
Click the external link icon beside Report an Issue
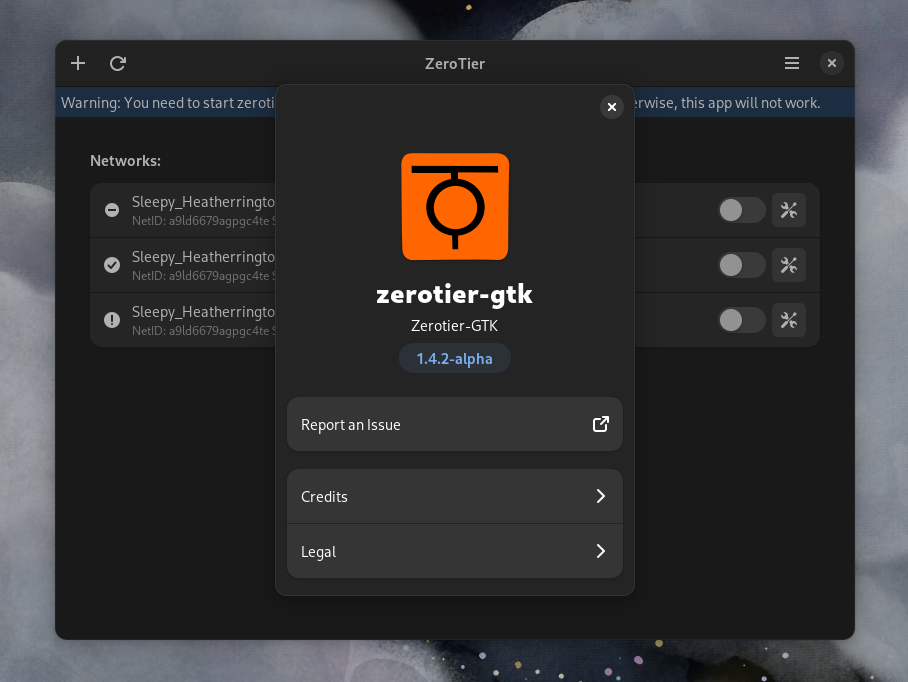click(601, 424)
